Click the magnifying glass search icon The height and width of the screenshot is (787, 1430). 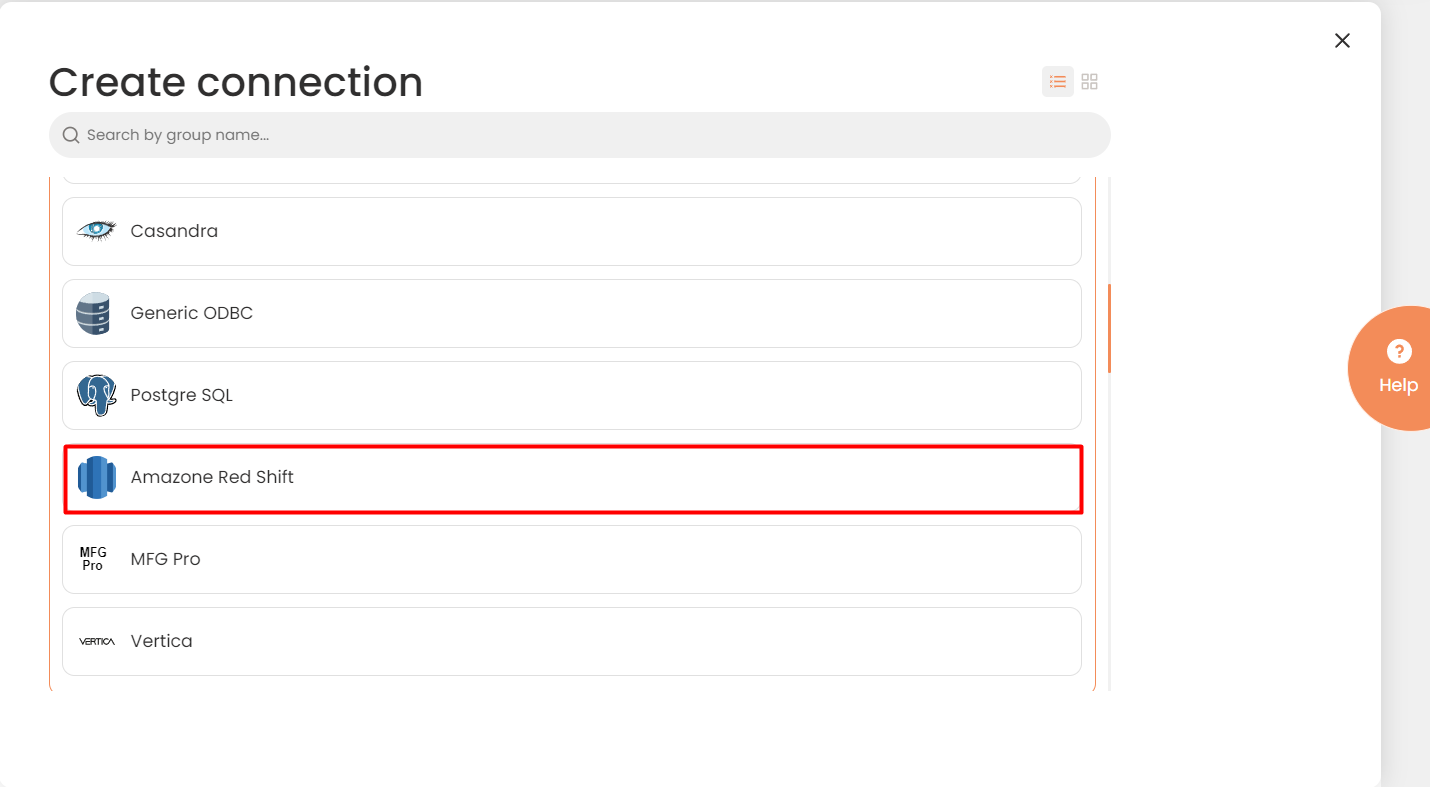tap(71, 135)
